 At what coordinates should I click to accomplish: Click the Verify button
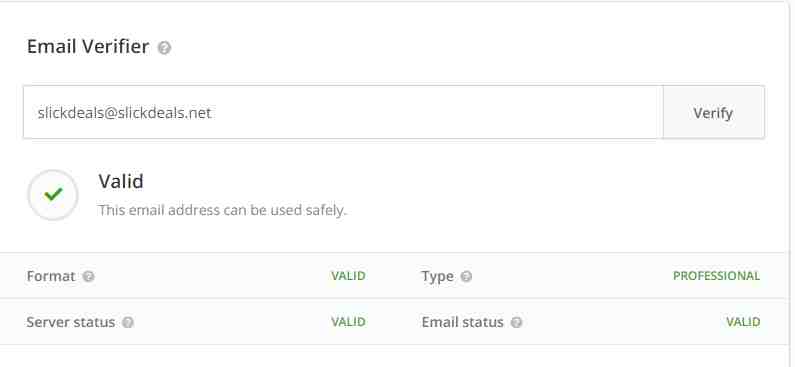[713, 112]
